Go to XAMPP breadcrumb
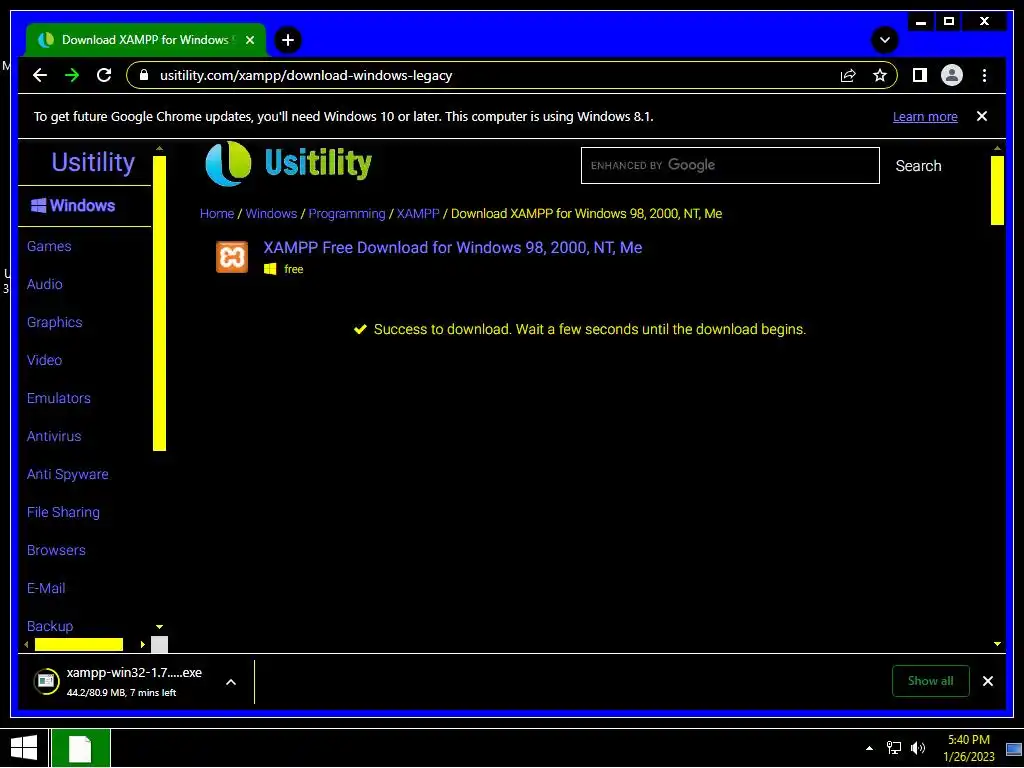1024x768 pixels. click(418, 214)
